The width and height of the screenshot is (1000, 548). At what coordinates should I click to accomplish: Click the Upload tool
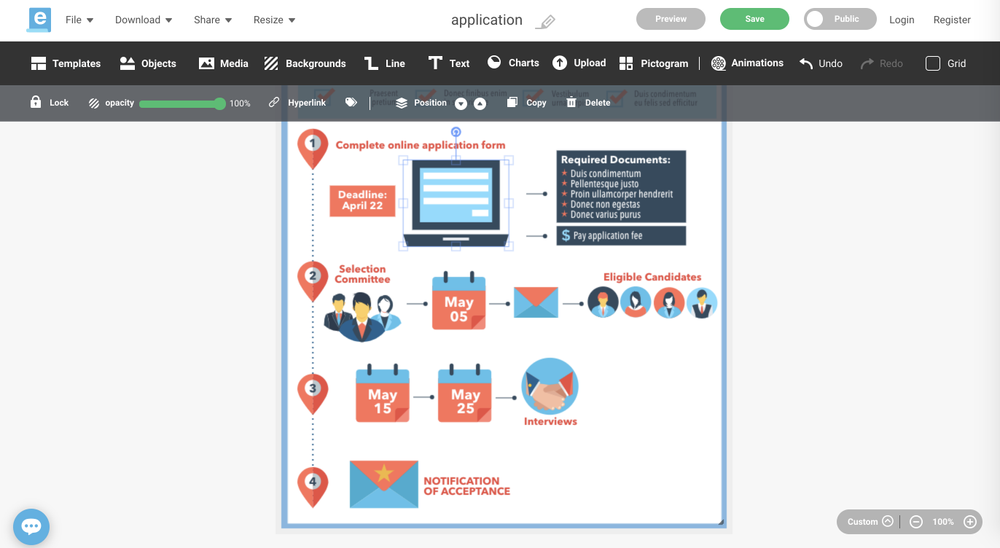click(579, 63)
